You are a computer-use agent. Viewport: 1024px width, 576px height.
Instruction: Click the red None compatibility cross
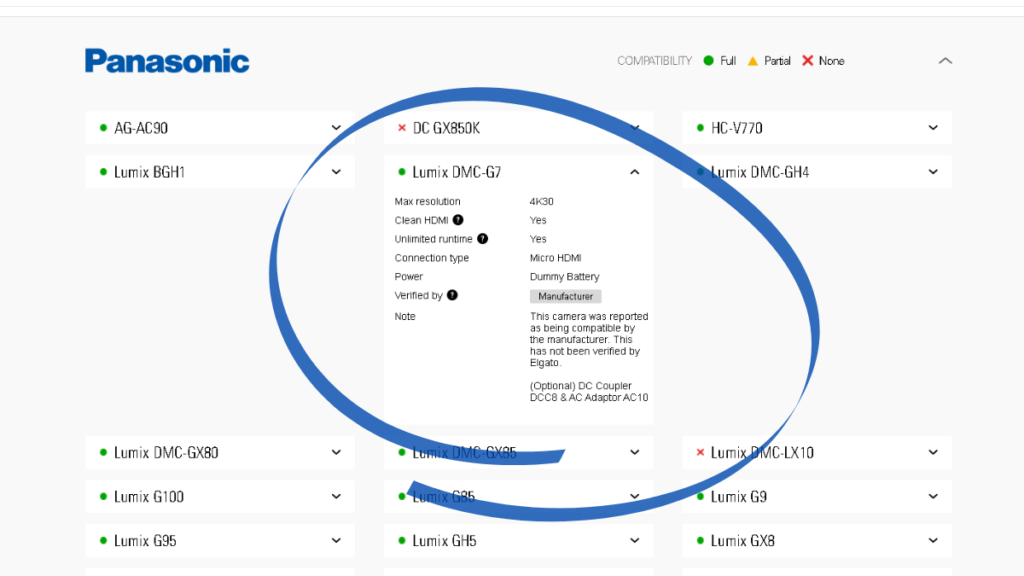(808, 61)
